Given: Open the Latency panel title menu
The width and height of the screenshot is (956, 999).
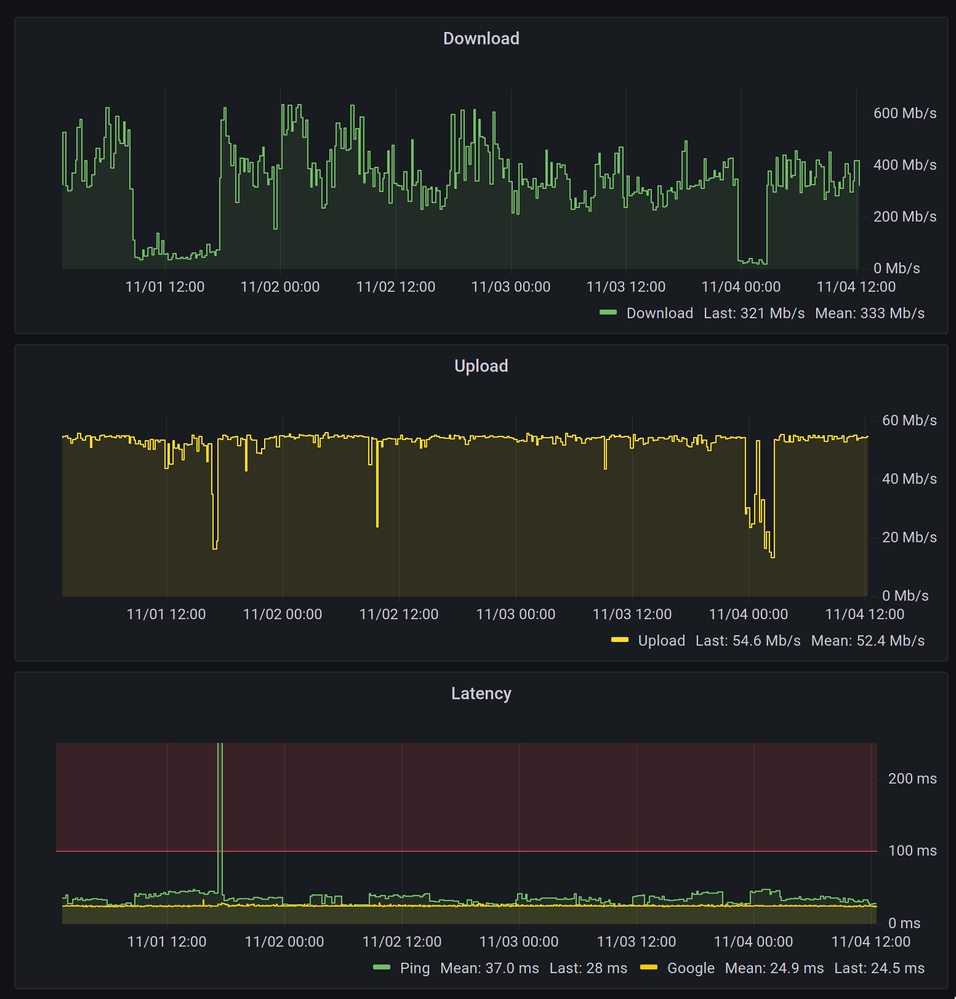Looking at the screenshot, I should (x=481, y=693).
